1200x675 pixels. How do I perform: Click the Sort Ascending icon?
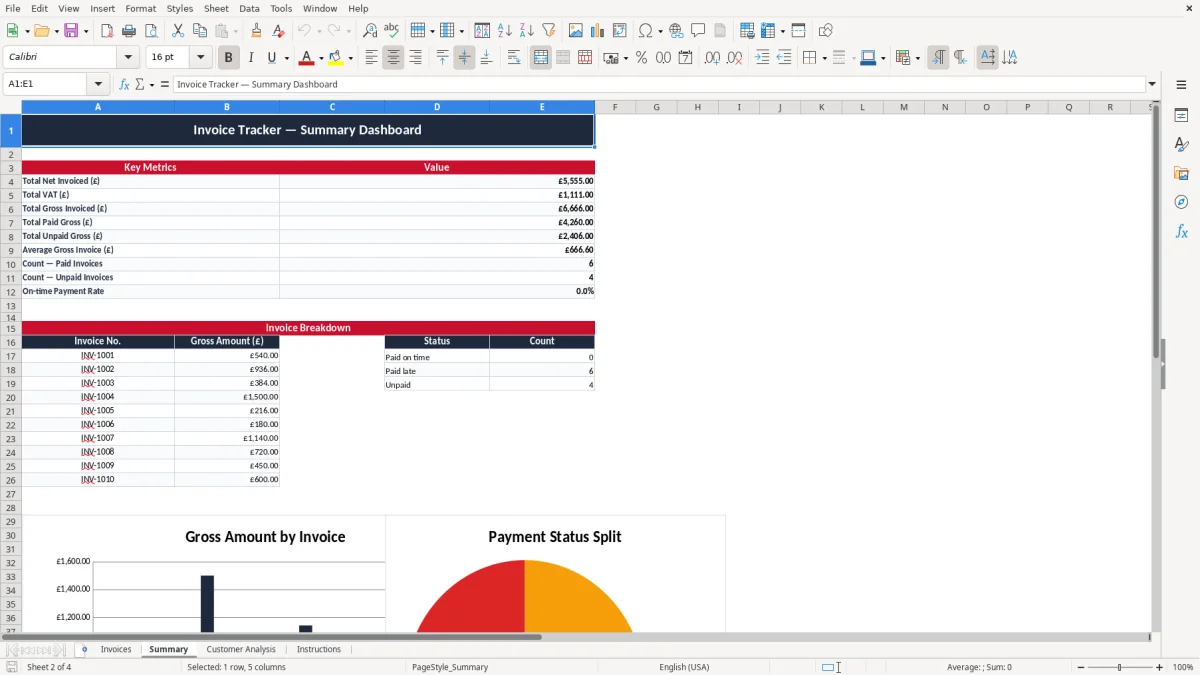click(505, 31)
